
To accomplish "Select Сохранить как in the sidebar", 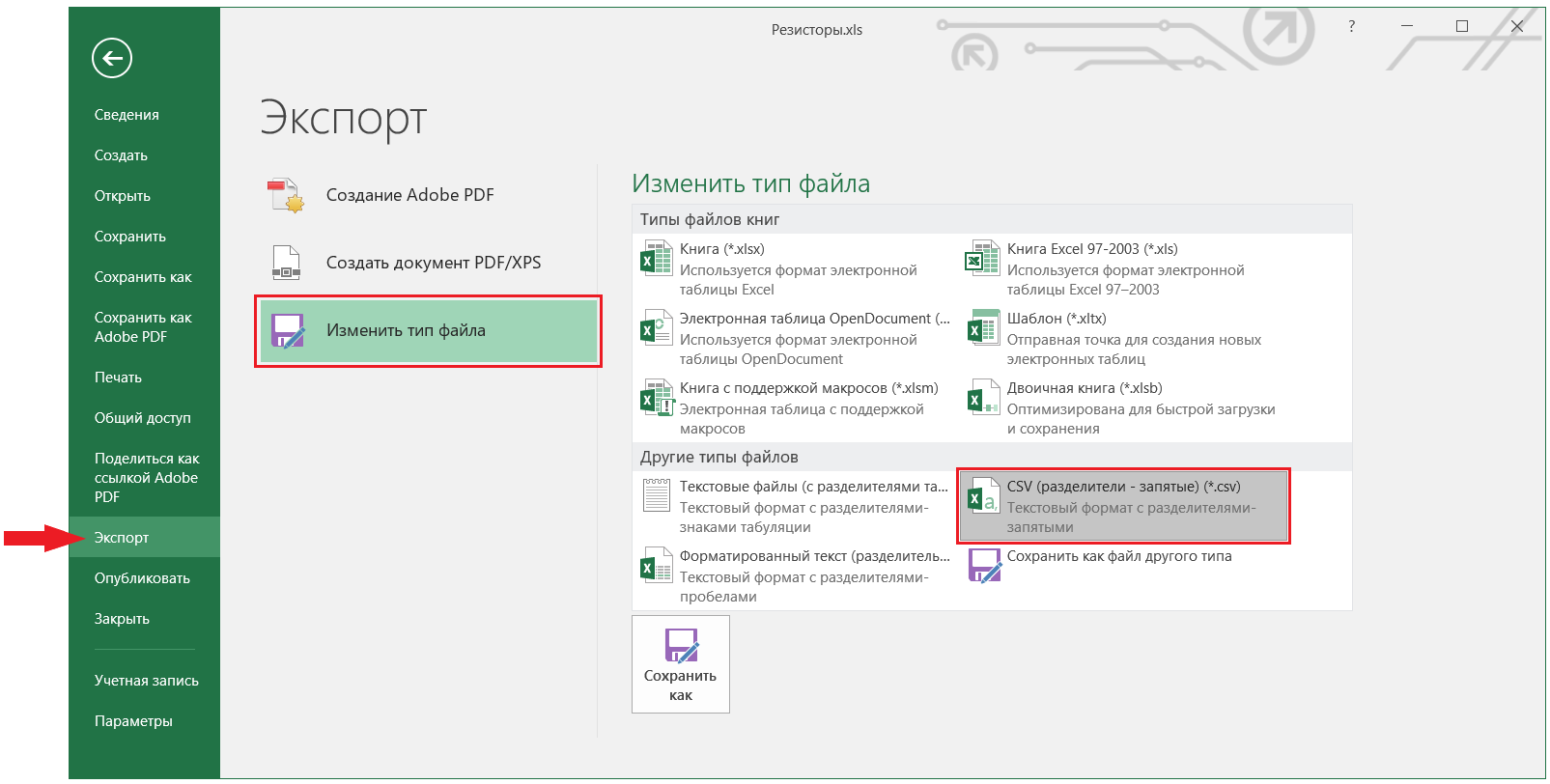I will [144, 277].
